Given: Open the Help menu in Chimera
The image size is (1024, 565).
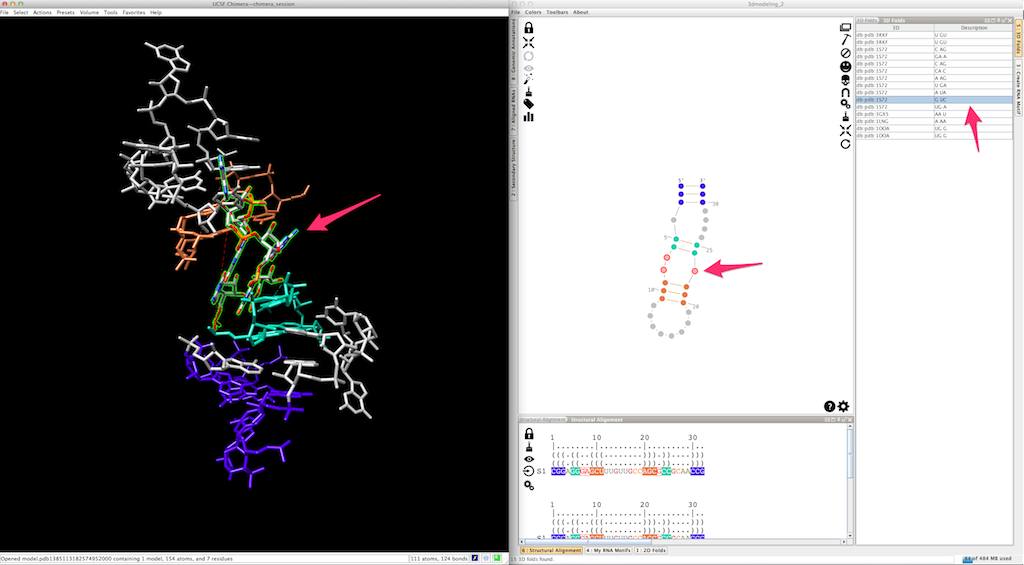Looking at the screenshot, I should [x=156, y=12].
